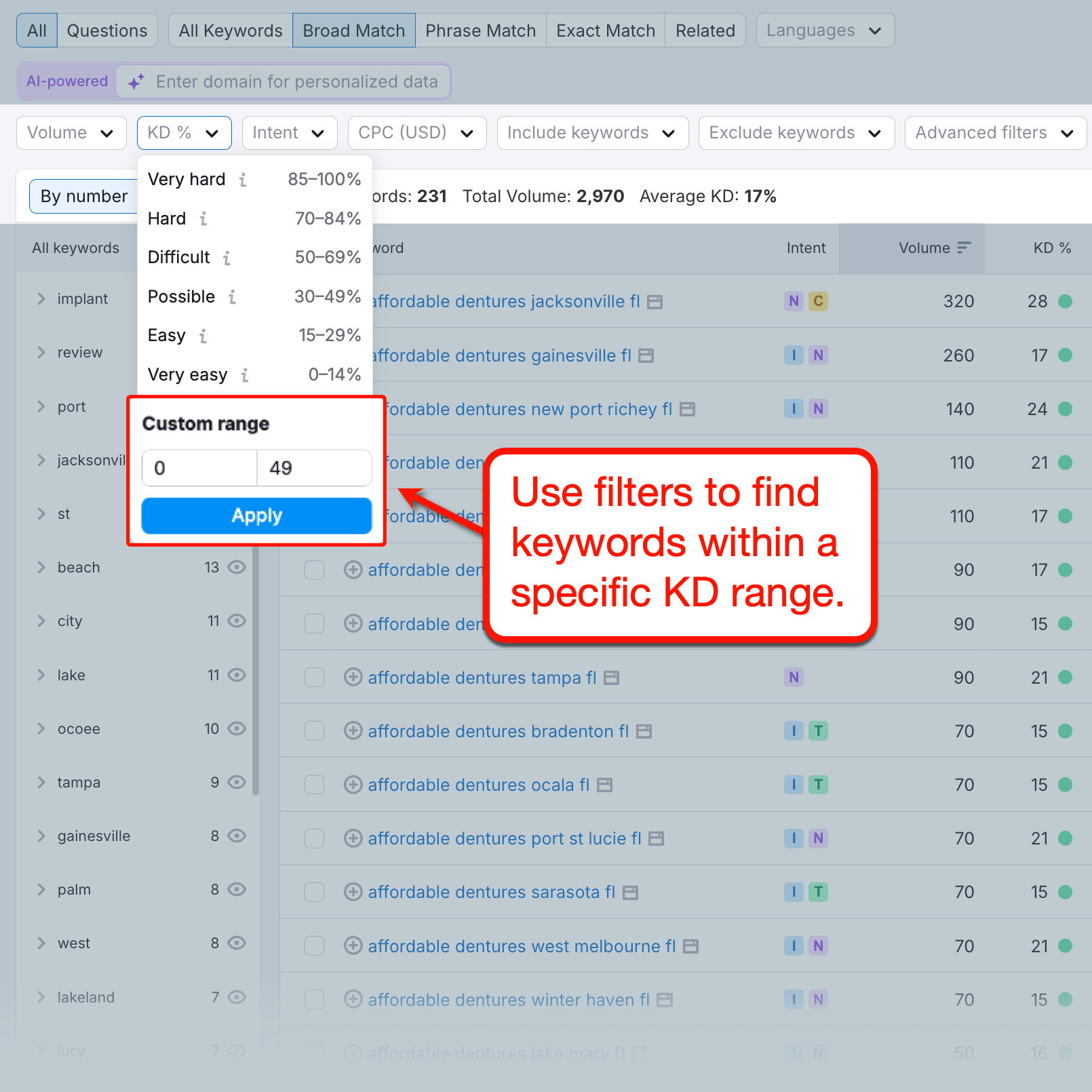The height and width of the screenshot is (1092, 1092).
Task: Open the Languages dropdown
Action: point(824,30)
